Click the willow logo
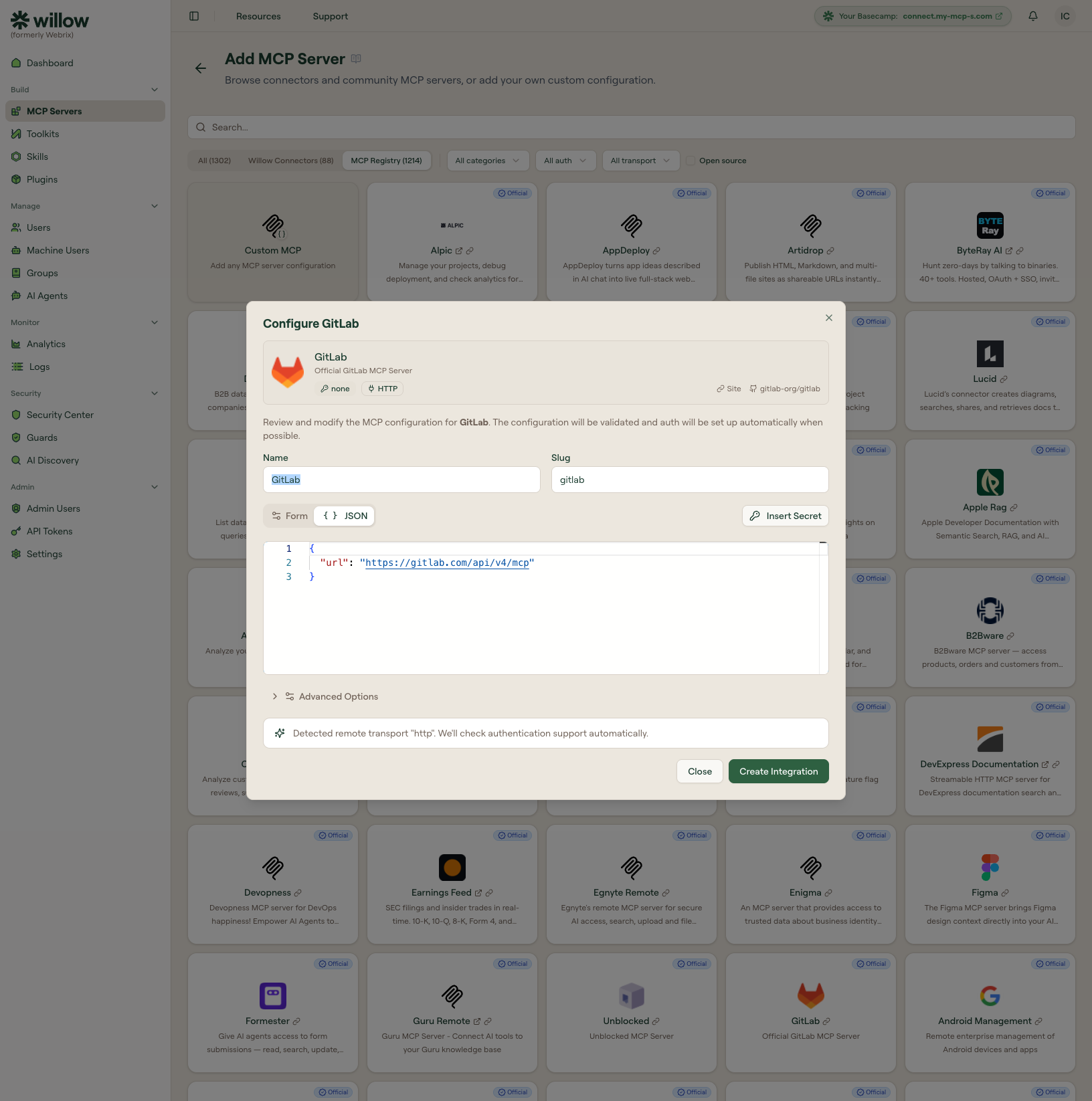The width and height of the screenshot is (1092, 1101). (50, 21)
